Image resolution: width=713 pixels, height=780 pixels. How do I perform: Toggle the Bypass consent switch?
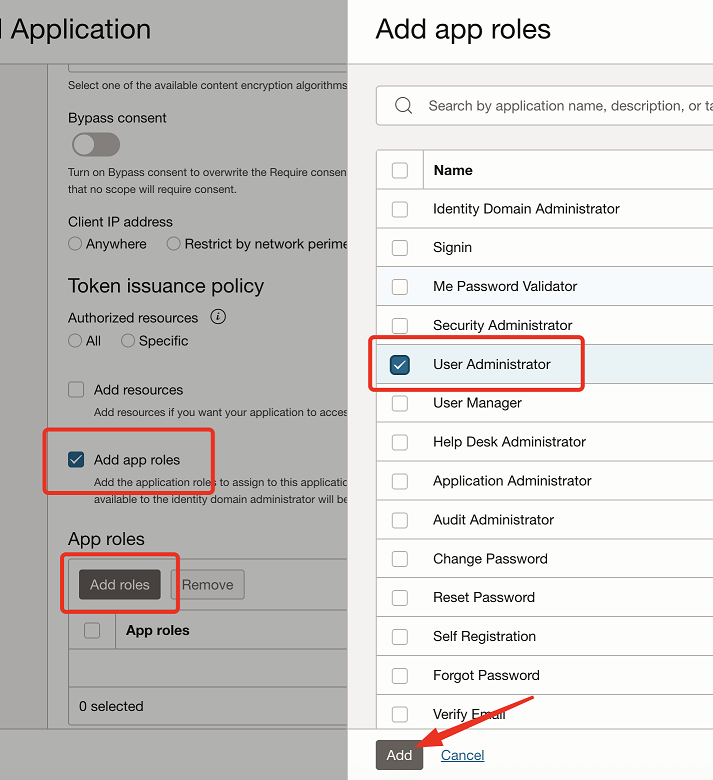(96, 145)
